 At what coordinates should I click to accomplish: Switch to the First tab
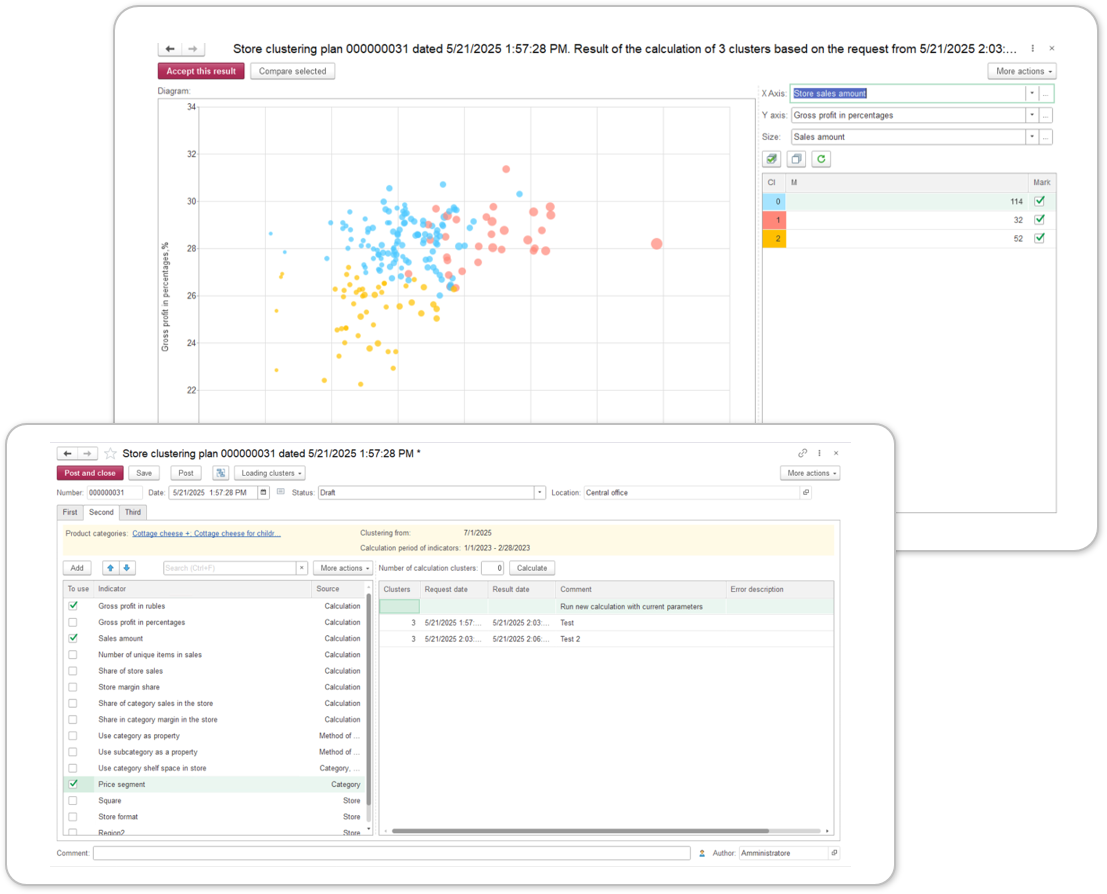(70, 512)
